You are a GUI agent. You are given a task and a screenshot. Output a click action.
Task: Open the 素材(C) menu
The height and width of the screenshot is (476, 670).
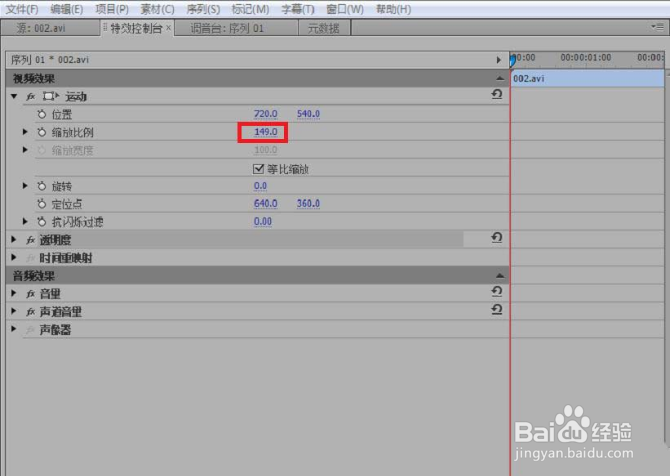157,9
